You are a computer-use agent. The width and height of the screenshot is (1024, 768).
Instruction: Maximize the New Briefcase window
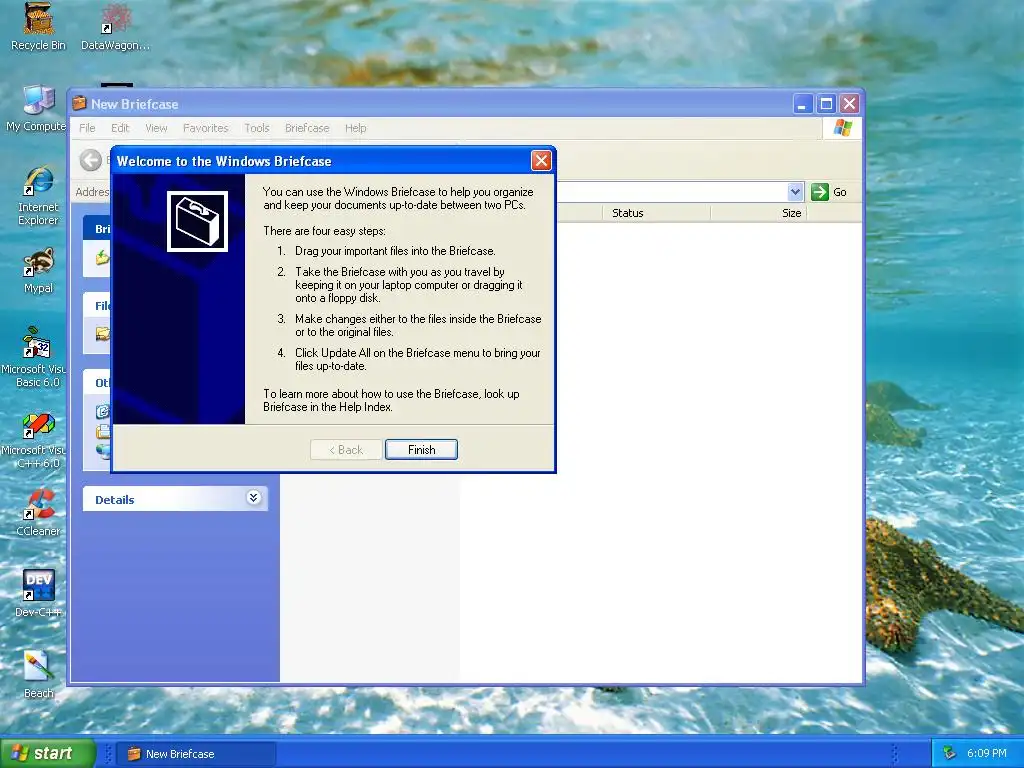pyautogui.click(x=826, y=104)
